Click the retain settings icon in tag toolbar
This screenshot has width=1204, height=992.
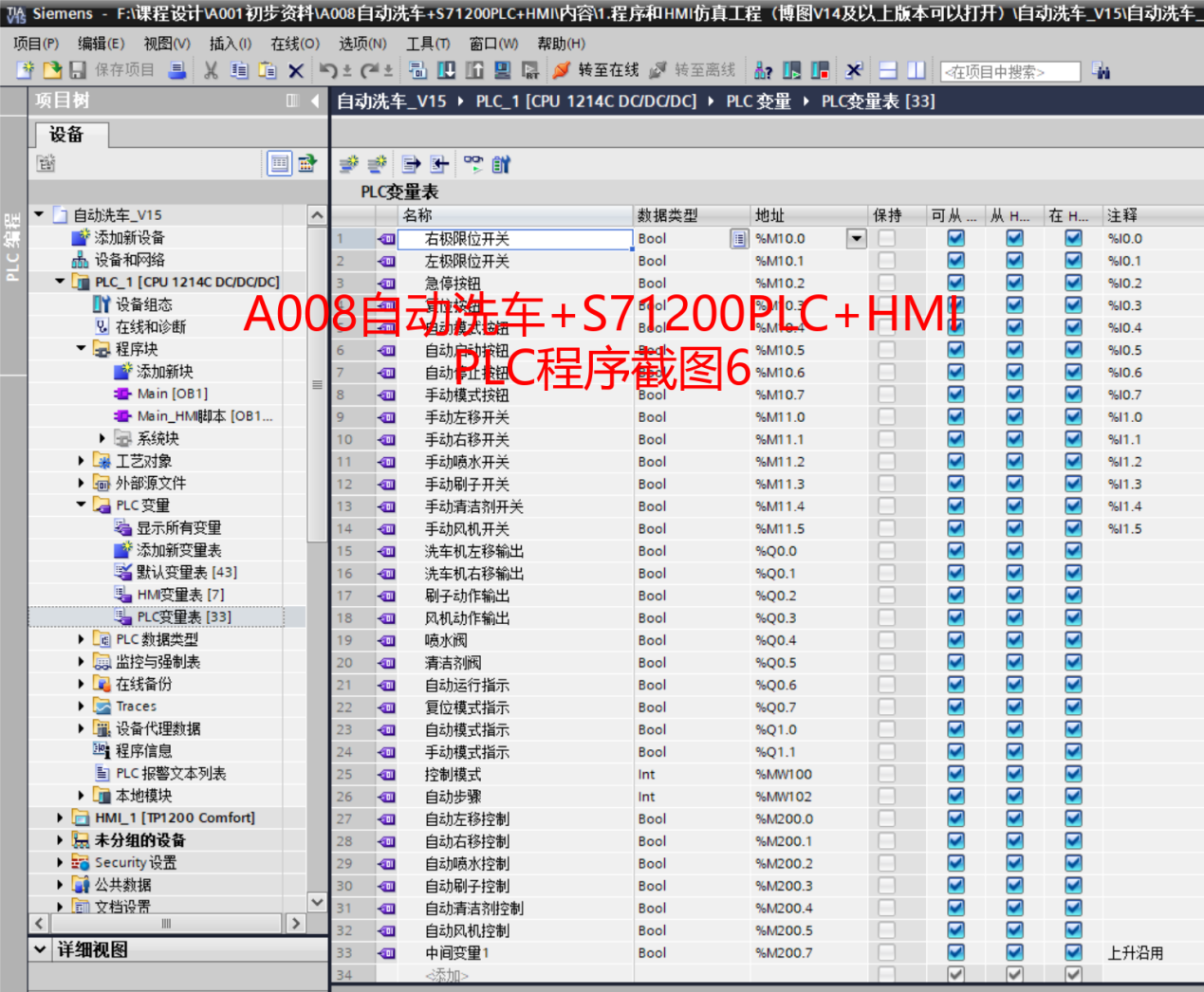501,164
